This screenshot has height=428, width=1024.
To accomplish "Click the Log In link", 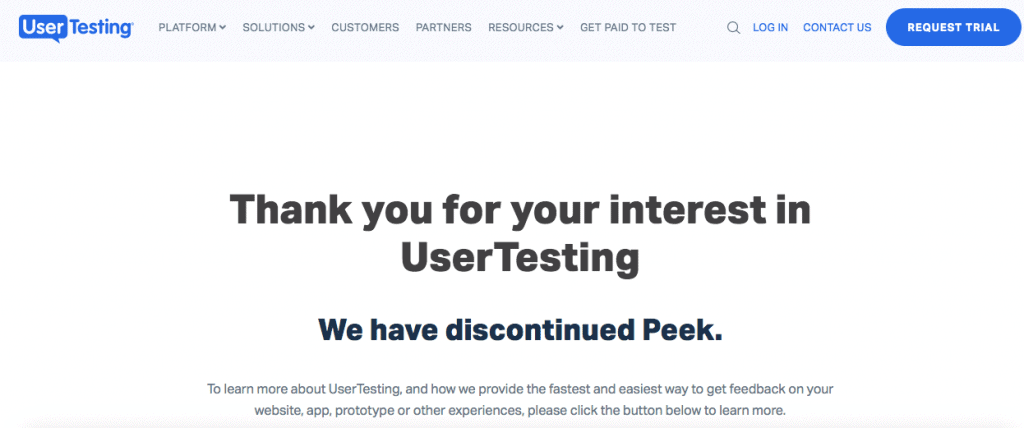I will pyautogui.click(x=770, y=27).
